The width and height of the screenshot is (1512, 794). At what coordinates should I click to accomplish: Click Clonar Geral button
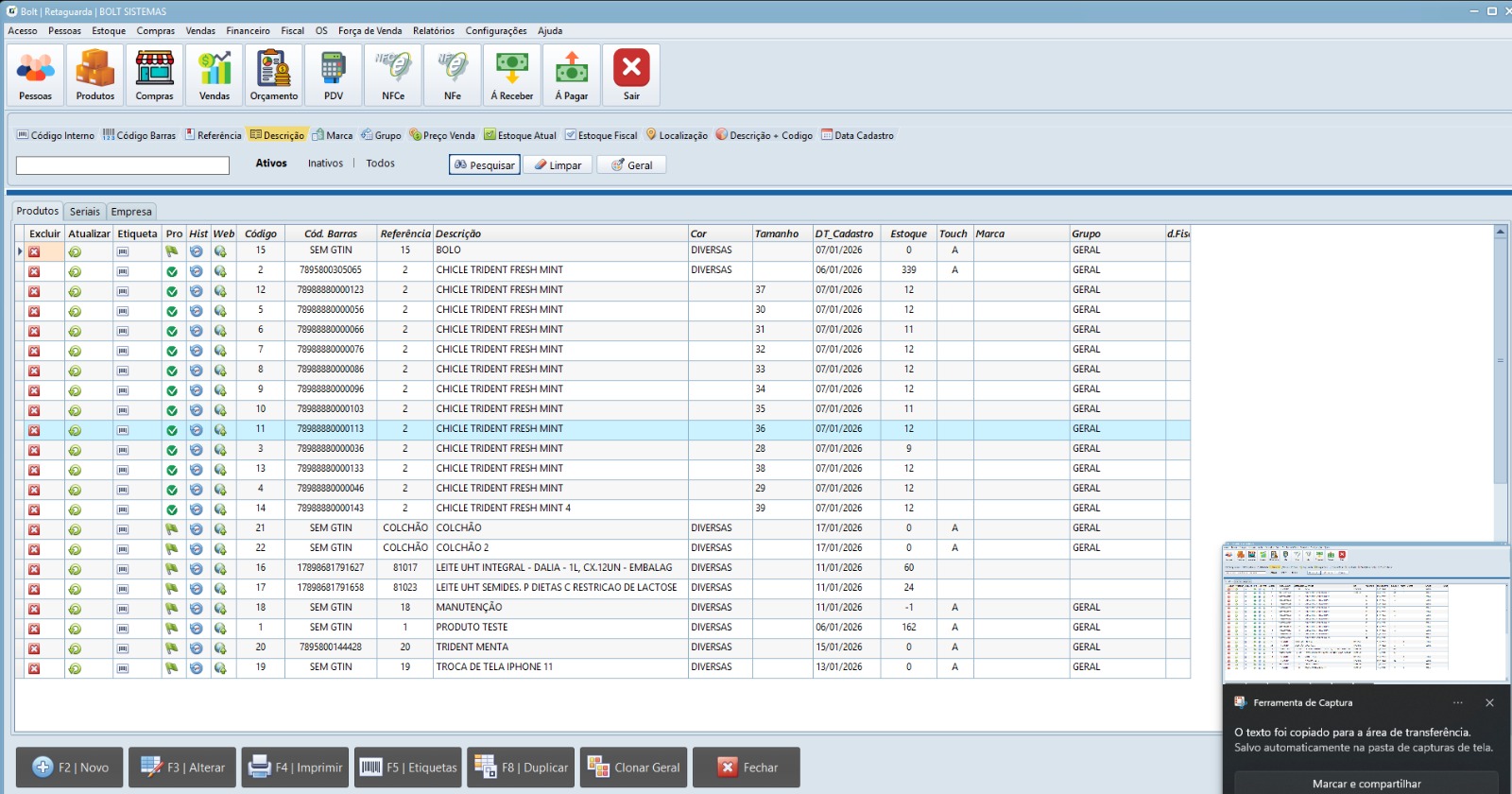(633, 768)
